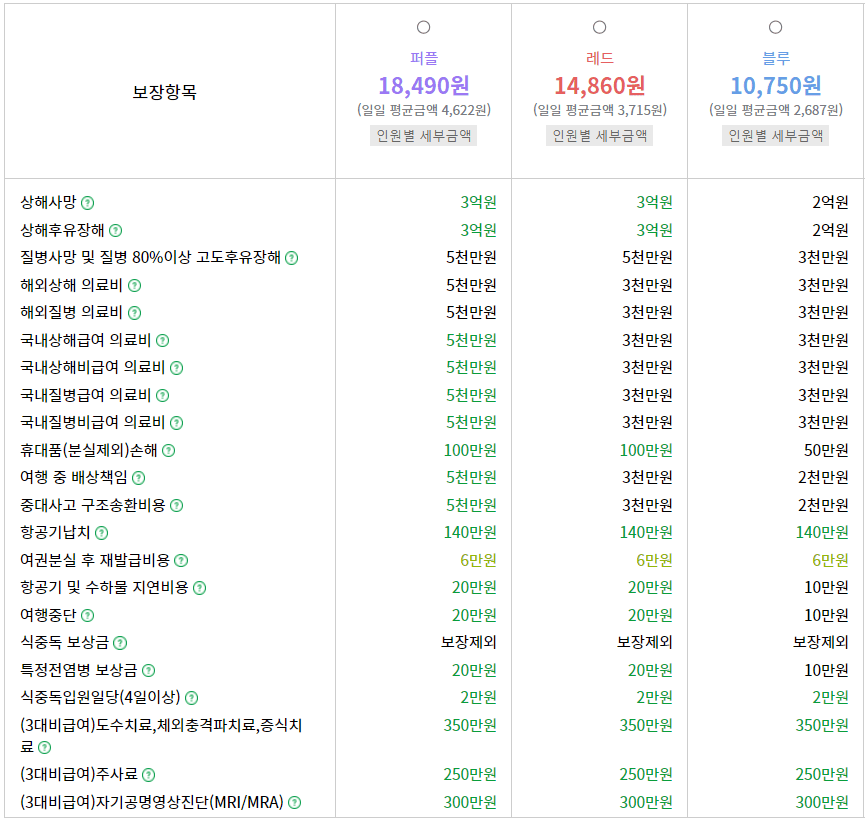View explanation for 특정전염병 보상금
The image size is (868, 826).
pos(148,670)
